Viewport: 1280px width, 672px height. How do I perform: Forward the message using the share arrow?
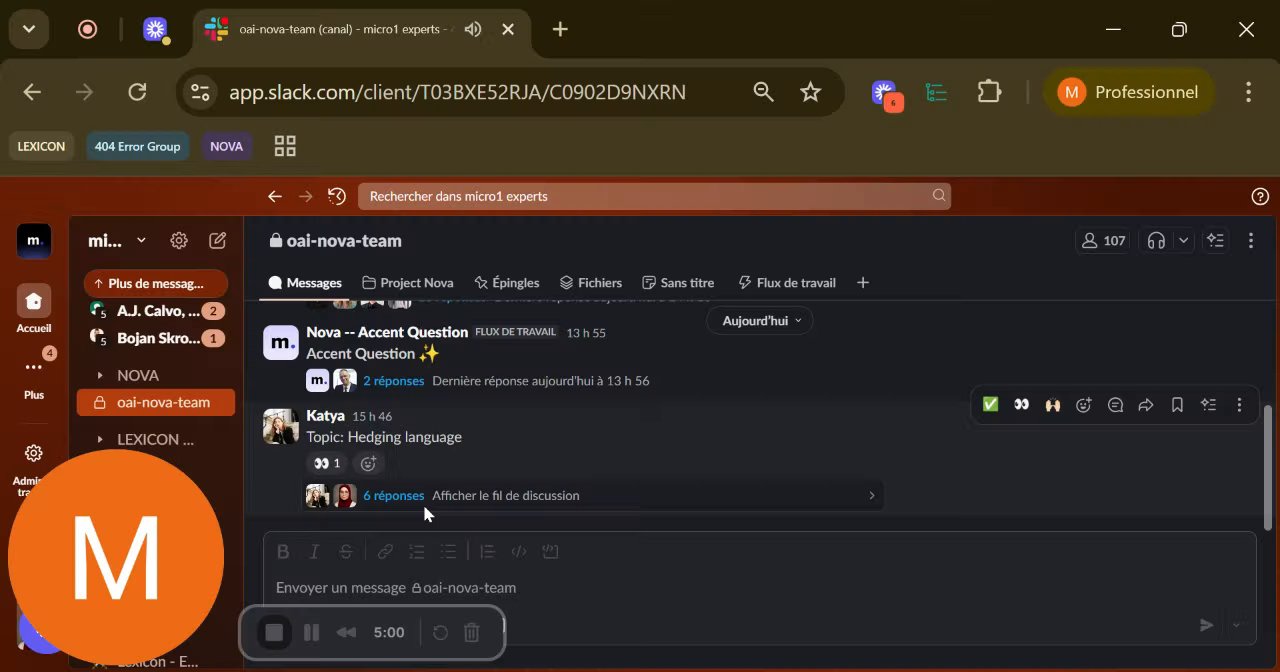click(1146, 405)
